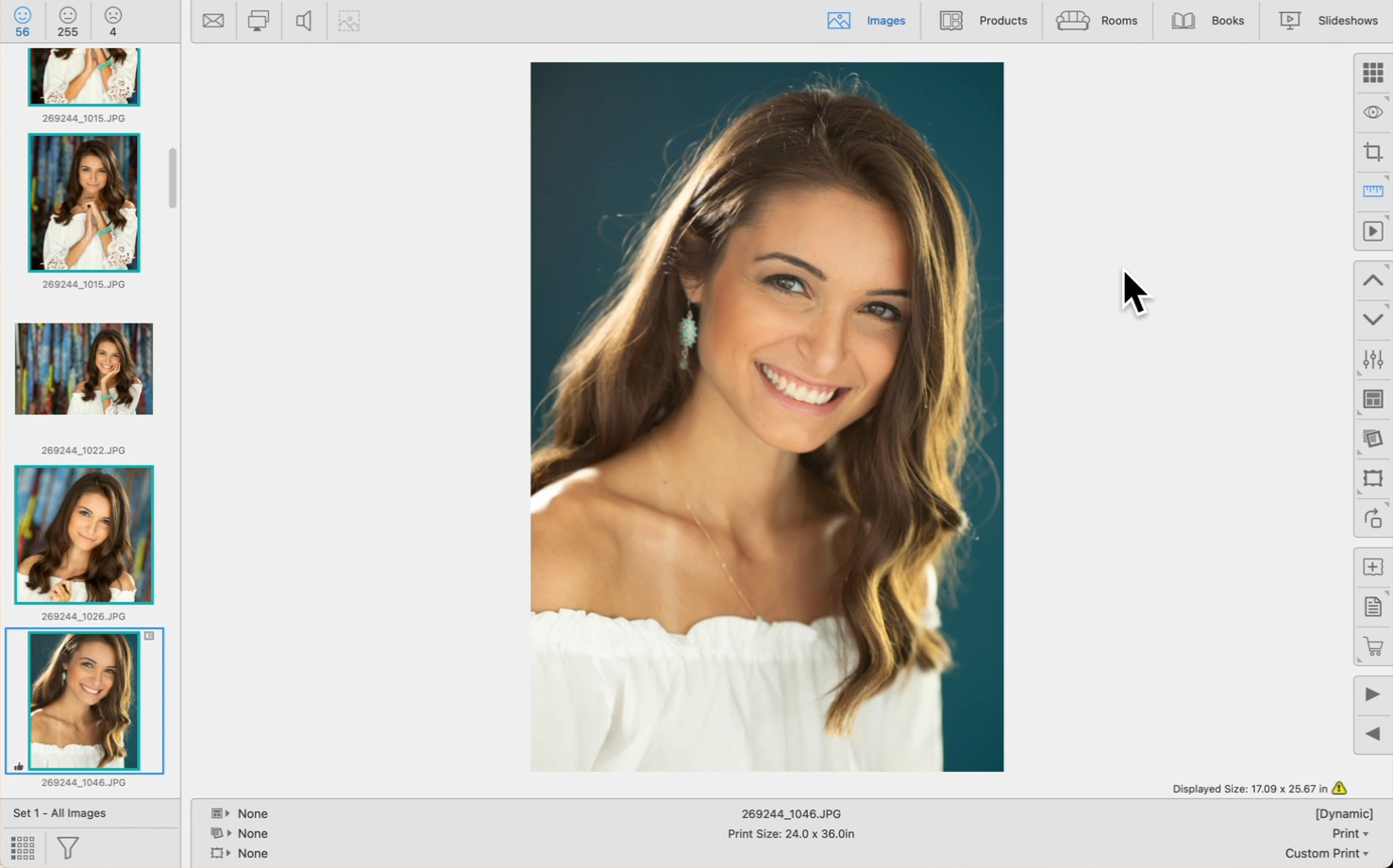
Task: Go to previous image with up chevron
Action: pos(1372,280)
